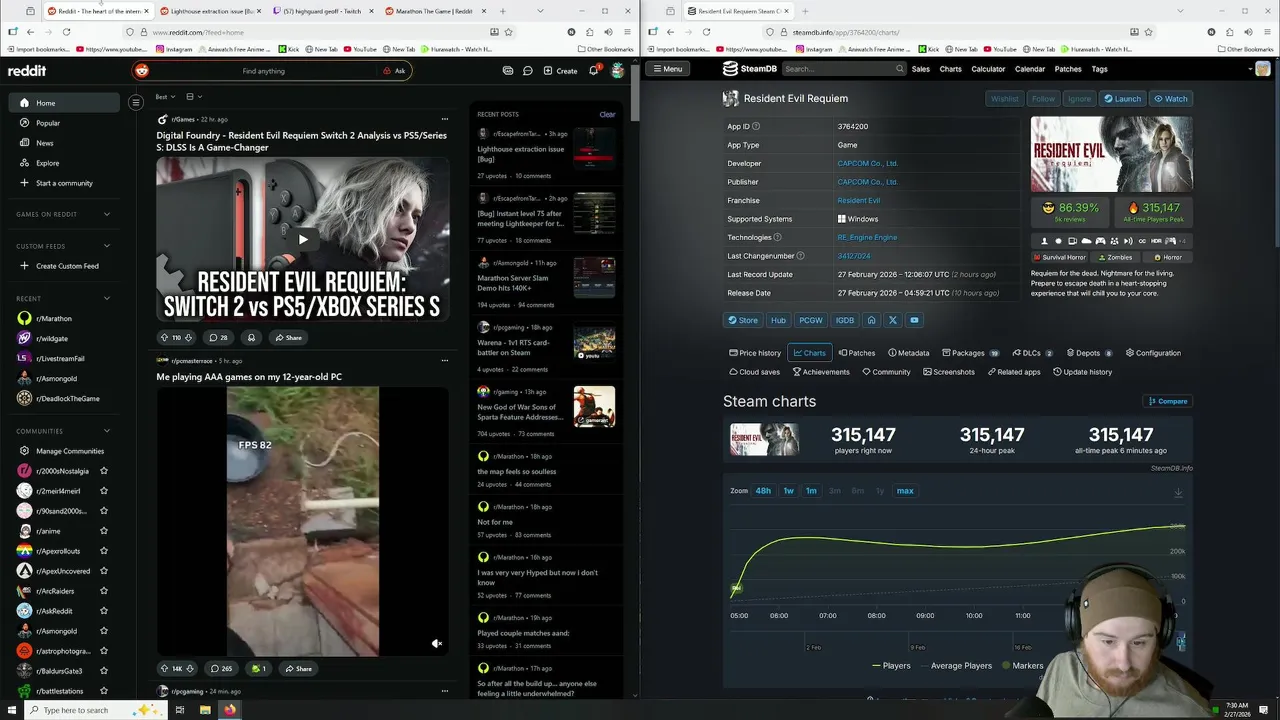Favorite r/2000sNostalgia with star
Image resolution: width=1280 pixels, height=720 pixels.
point(104,471)
